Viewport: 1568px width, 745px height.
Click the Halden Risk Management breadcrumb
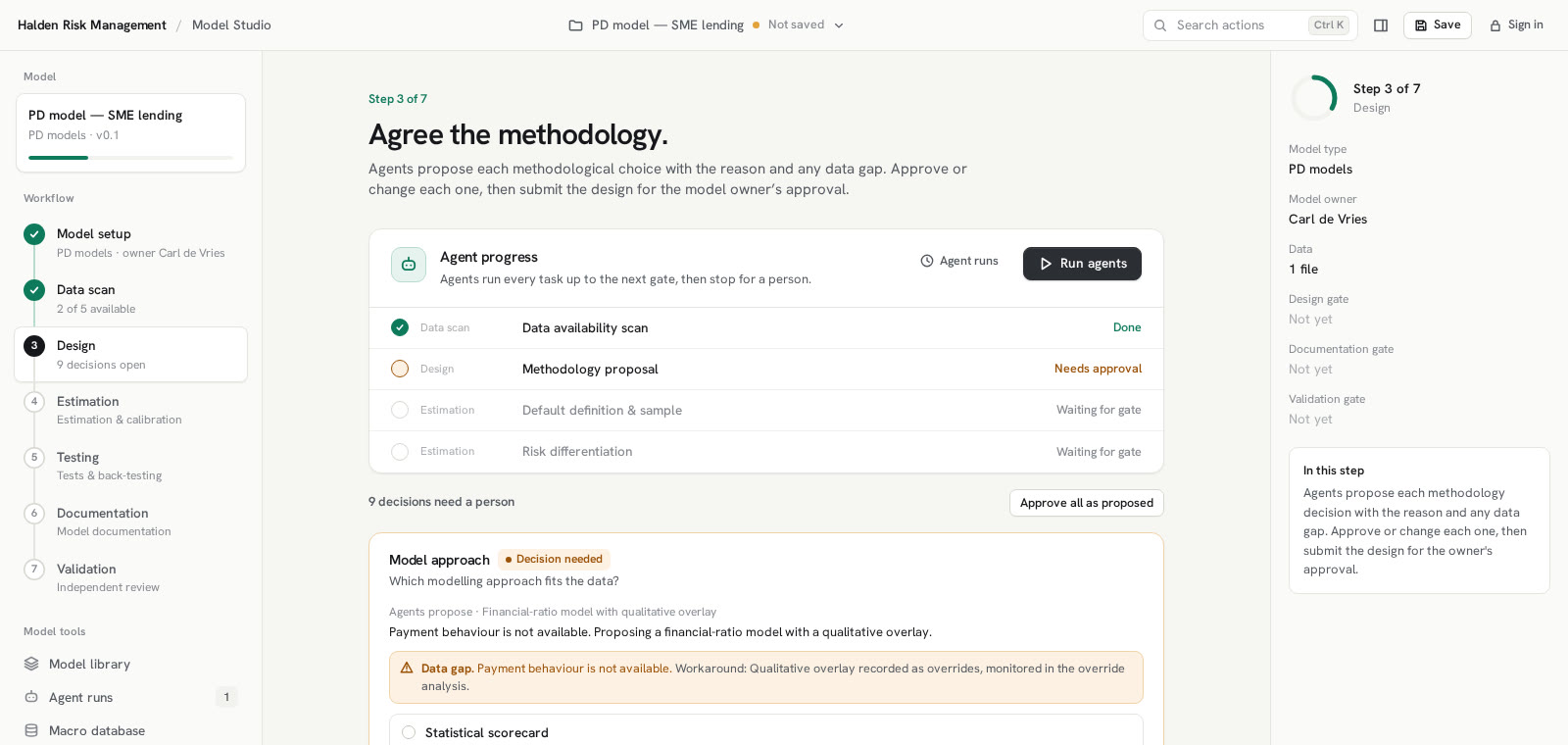coord(92,25)
